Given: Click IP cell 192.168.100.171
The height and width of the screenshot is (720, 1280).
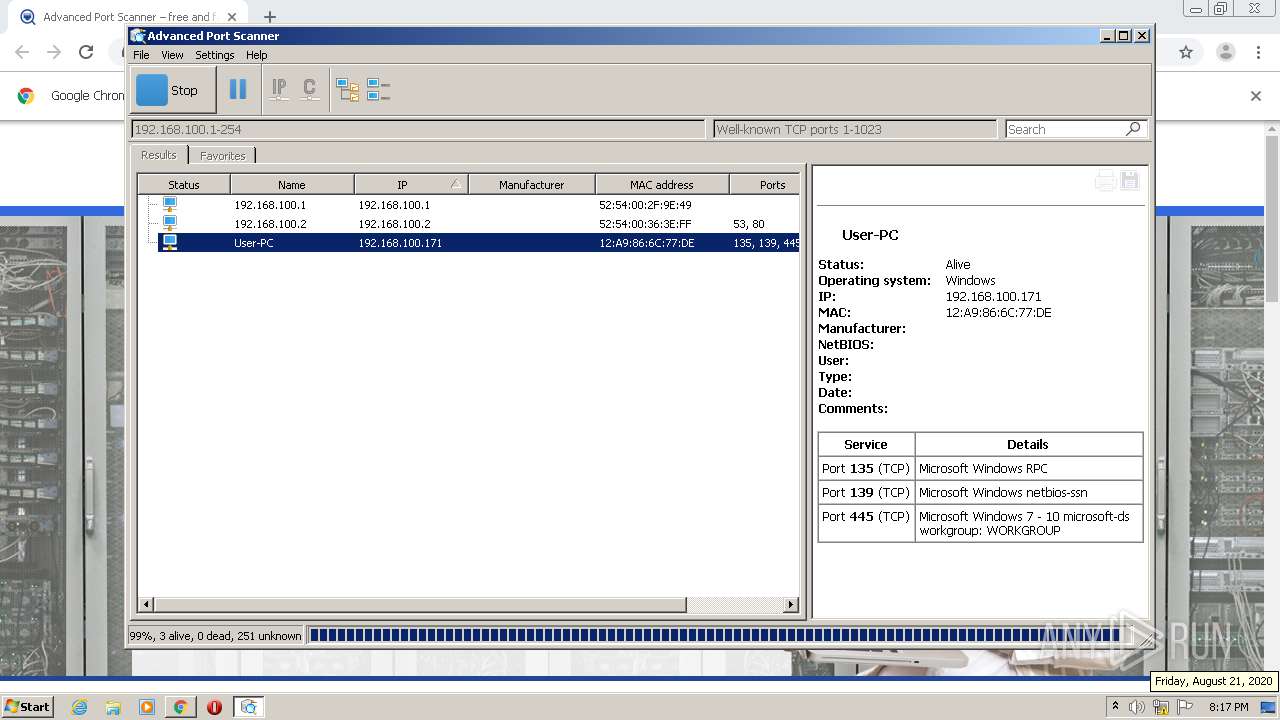Looking at the screenshot, I should 400,243.
